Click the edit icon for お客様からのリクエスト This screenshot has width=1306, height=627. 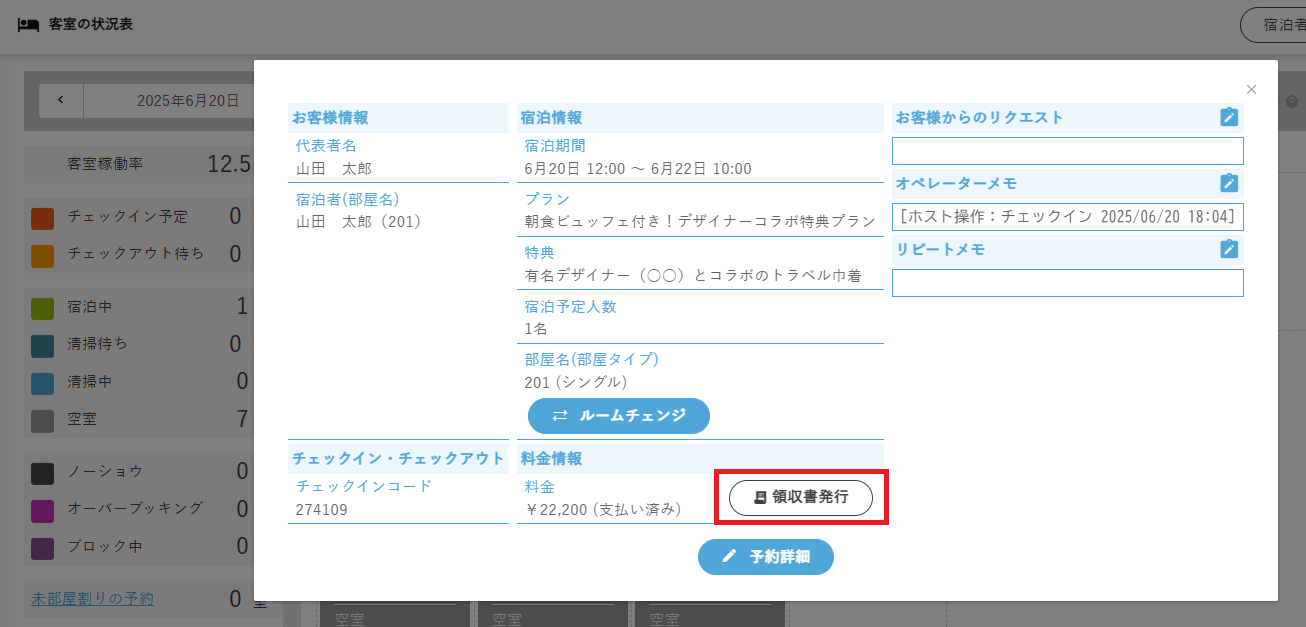(1229, 117)
